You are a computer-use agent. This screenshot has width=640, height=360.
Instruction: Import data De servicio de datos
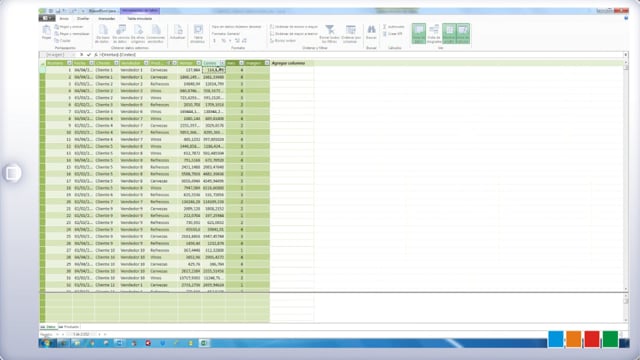tap(120, 33)
